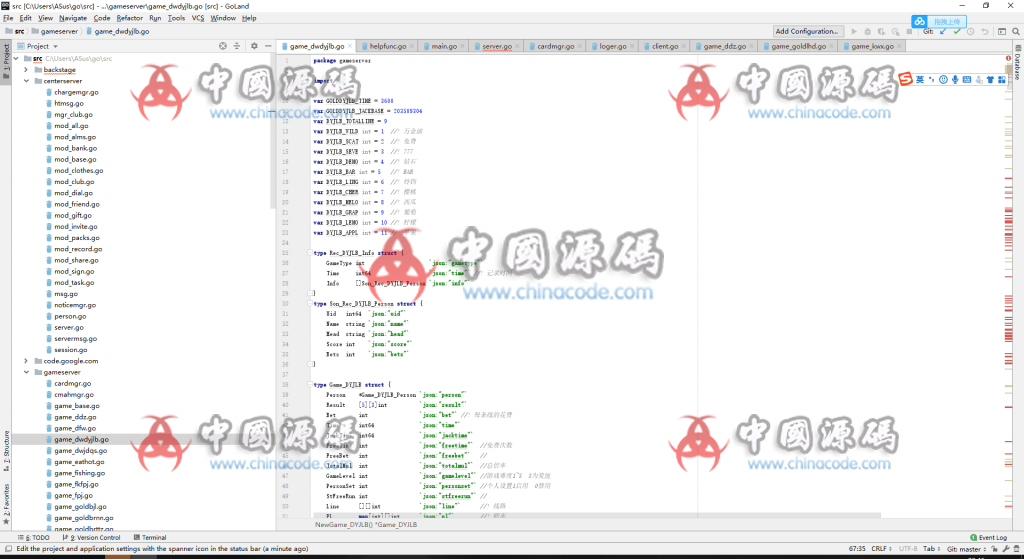Close the server.go tab
The height and width of the screenshot is (559, 1024).
pyautogui.click(x=519, y=46)
